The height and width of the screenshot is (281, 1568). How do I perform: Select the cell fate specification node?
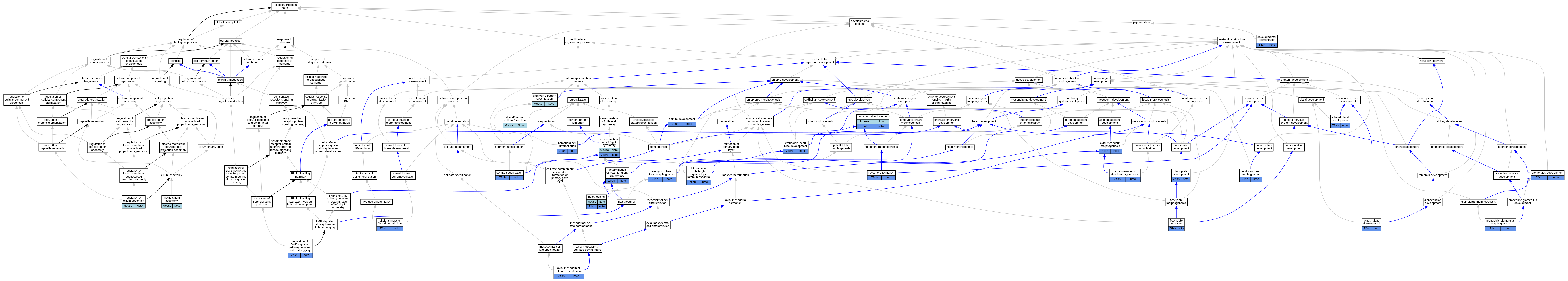point(457,175)
